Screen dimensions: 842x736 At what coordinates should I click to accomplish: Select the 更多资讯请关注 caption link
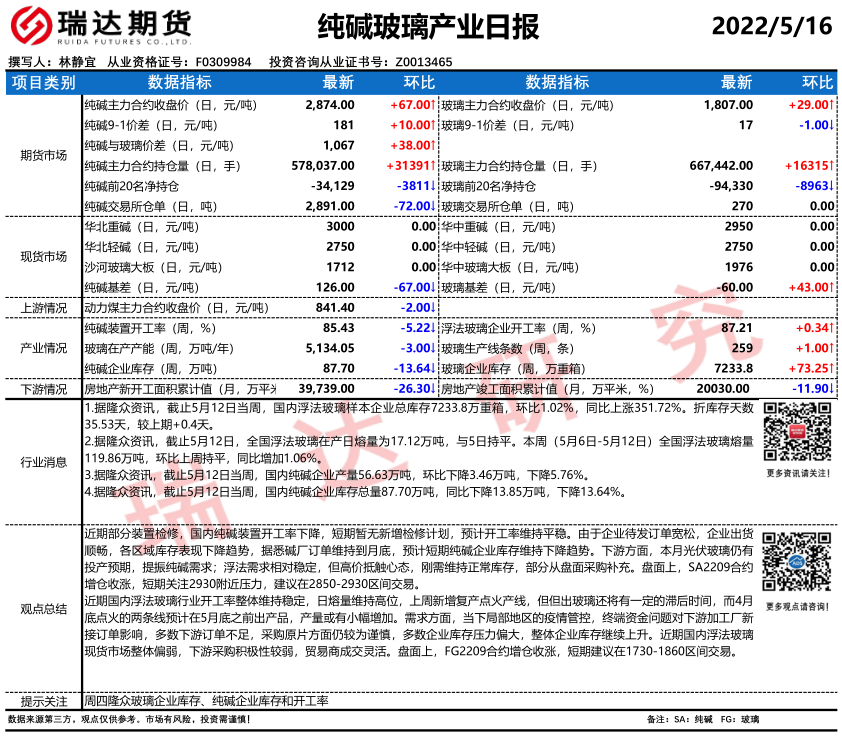pos(797,473)
